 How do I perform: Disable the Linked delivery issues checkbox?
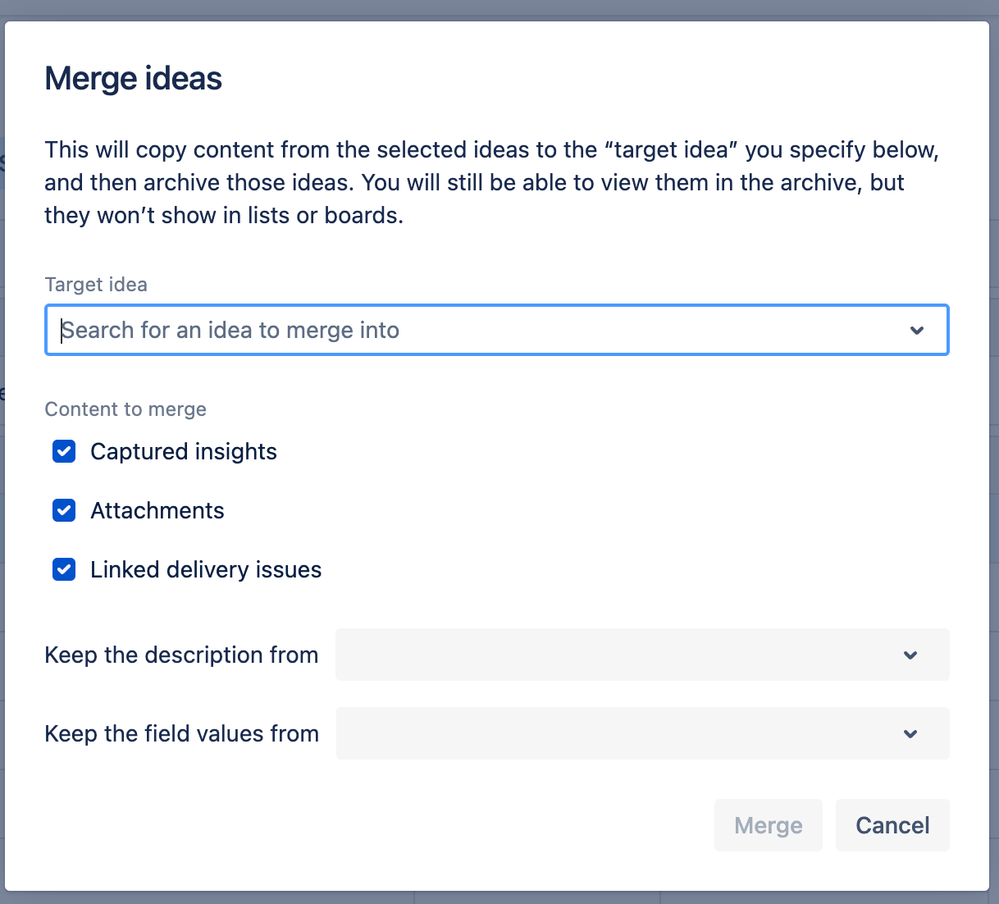[64, 570]
